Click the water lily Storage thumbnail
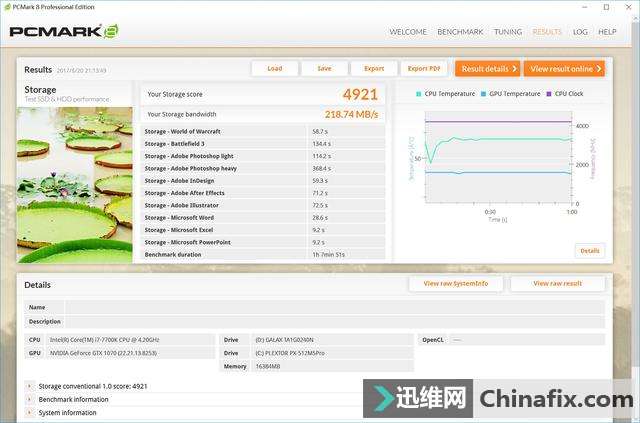 coord(75,185)
